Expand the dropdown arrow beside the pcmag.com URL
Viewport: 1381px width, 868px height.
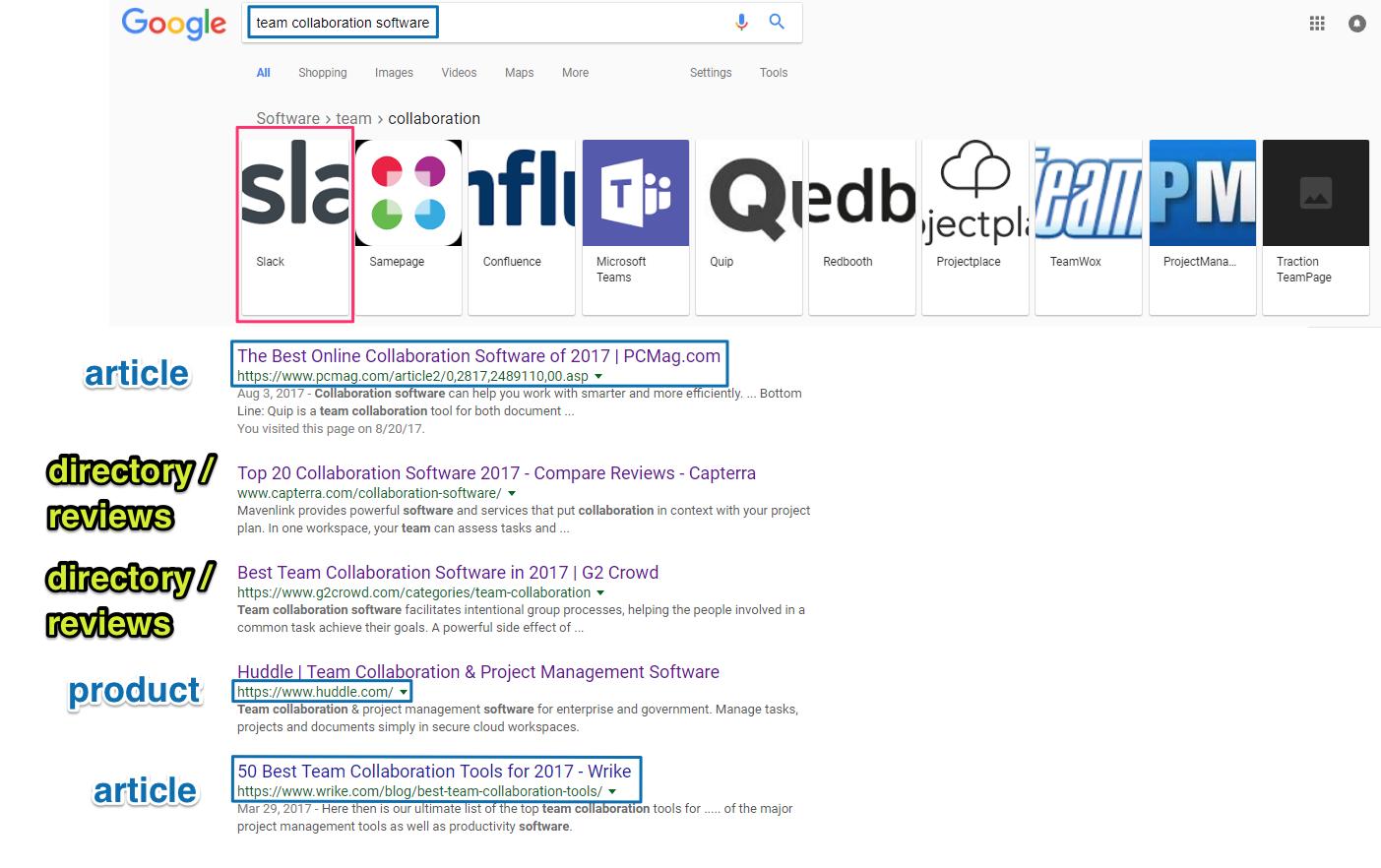pyautogui.click(x=598, y=377)
